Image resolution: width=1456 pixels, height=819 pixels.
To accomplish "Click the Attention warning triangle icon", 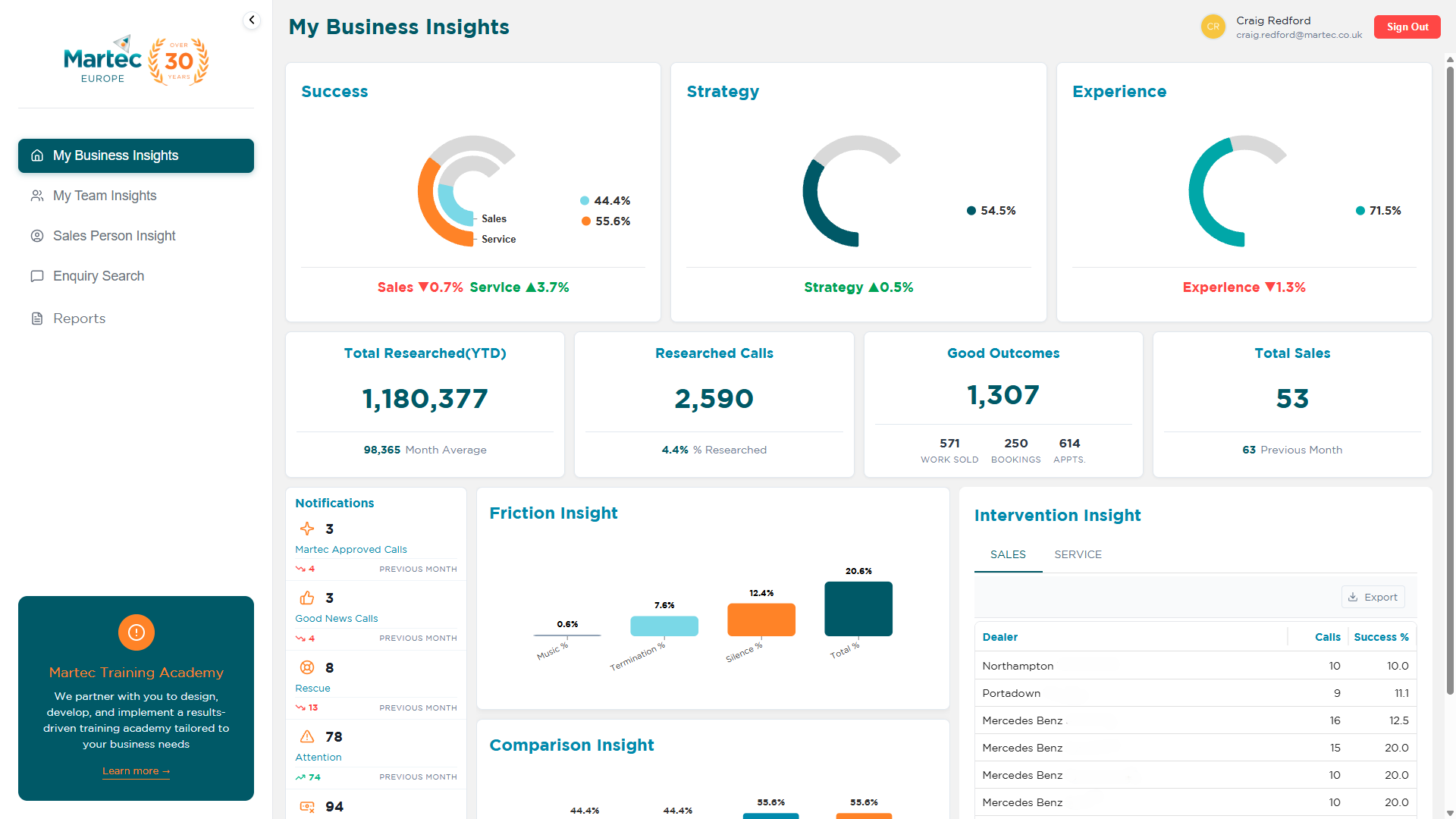I will tap(307, 736).
